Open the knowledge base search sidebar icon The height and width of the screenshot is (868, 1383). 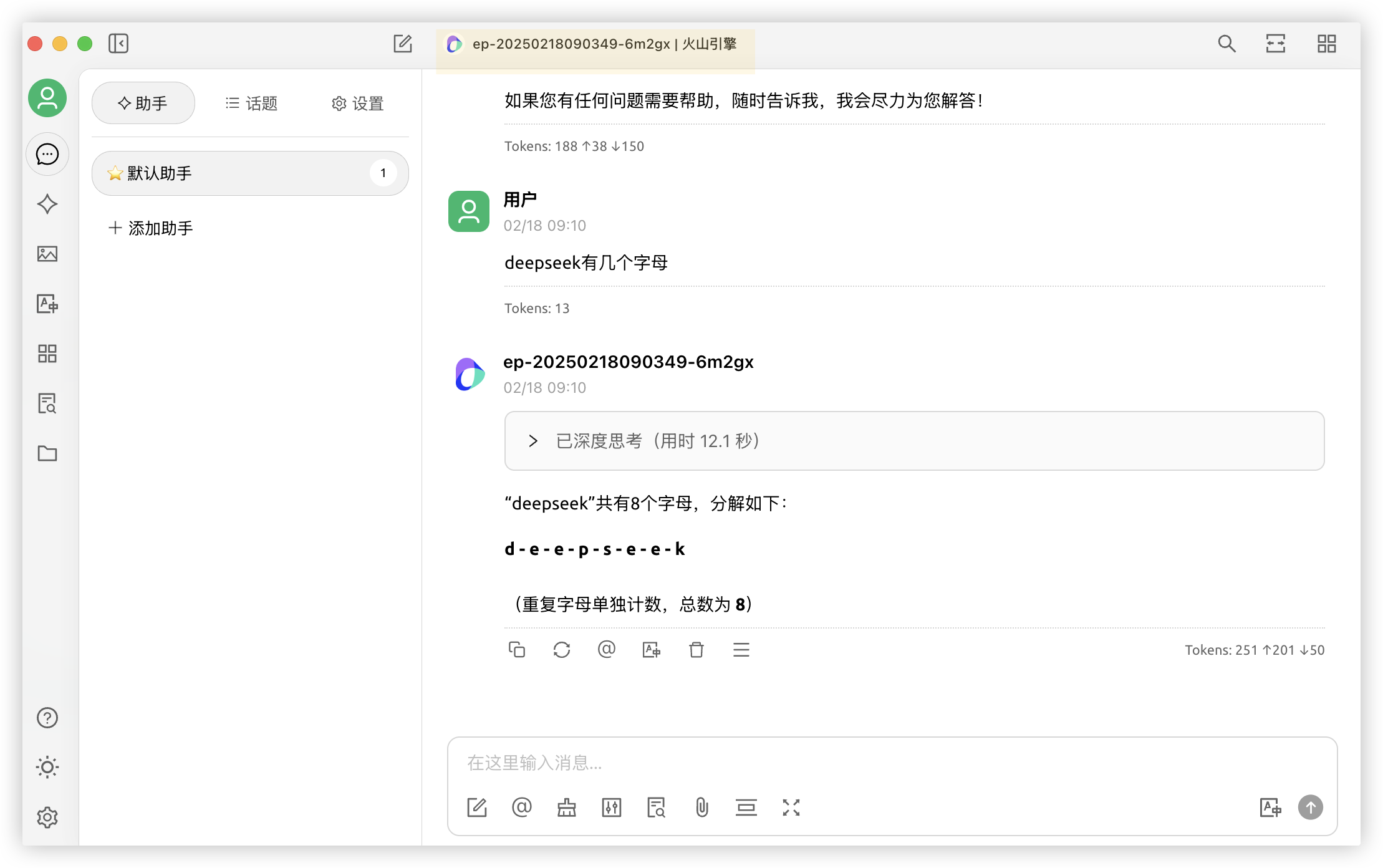click(47, 403)
